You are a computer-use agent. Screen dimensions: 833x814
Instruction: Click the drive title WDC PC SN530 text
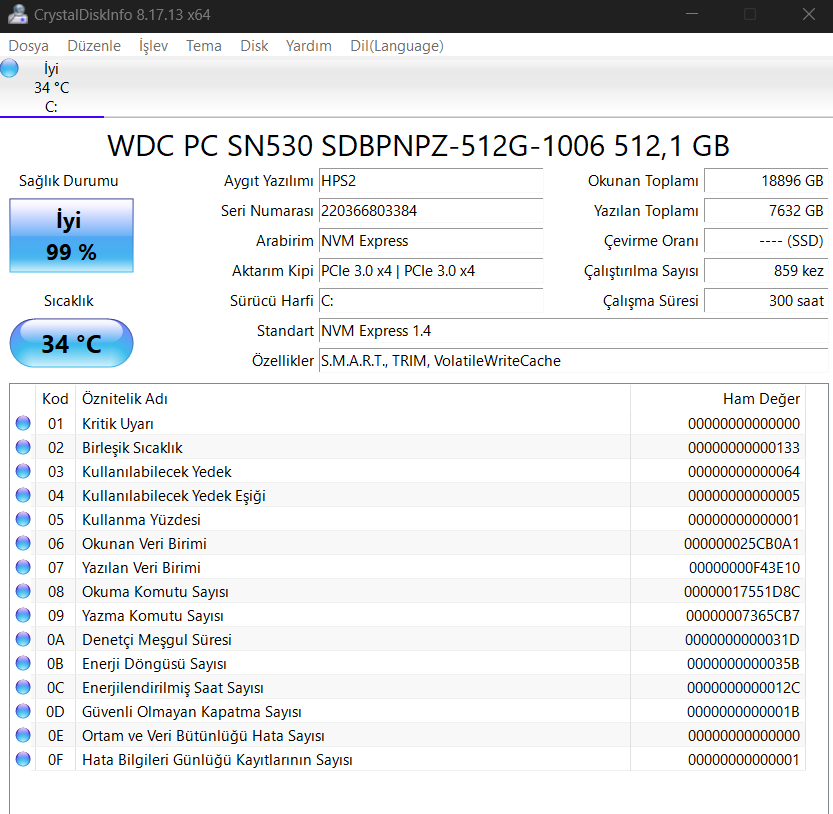418,146
